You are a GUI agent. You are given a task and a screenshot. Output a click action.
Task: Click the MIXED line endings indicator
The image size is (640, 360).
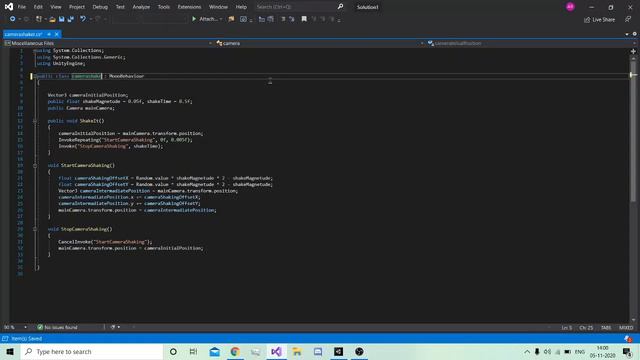pyautogui.click(x=626, y=328)
